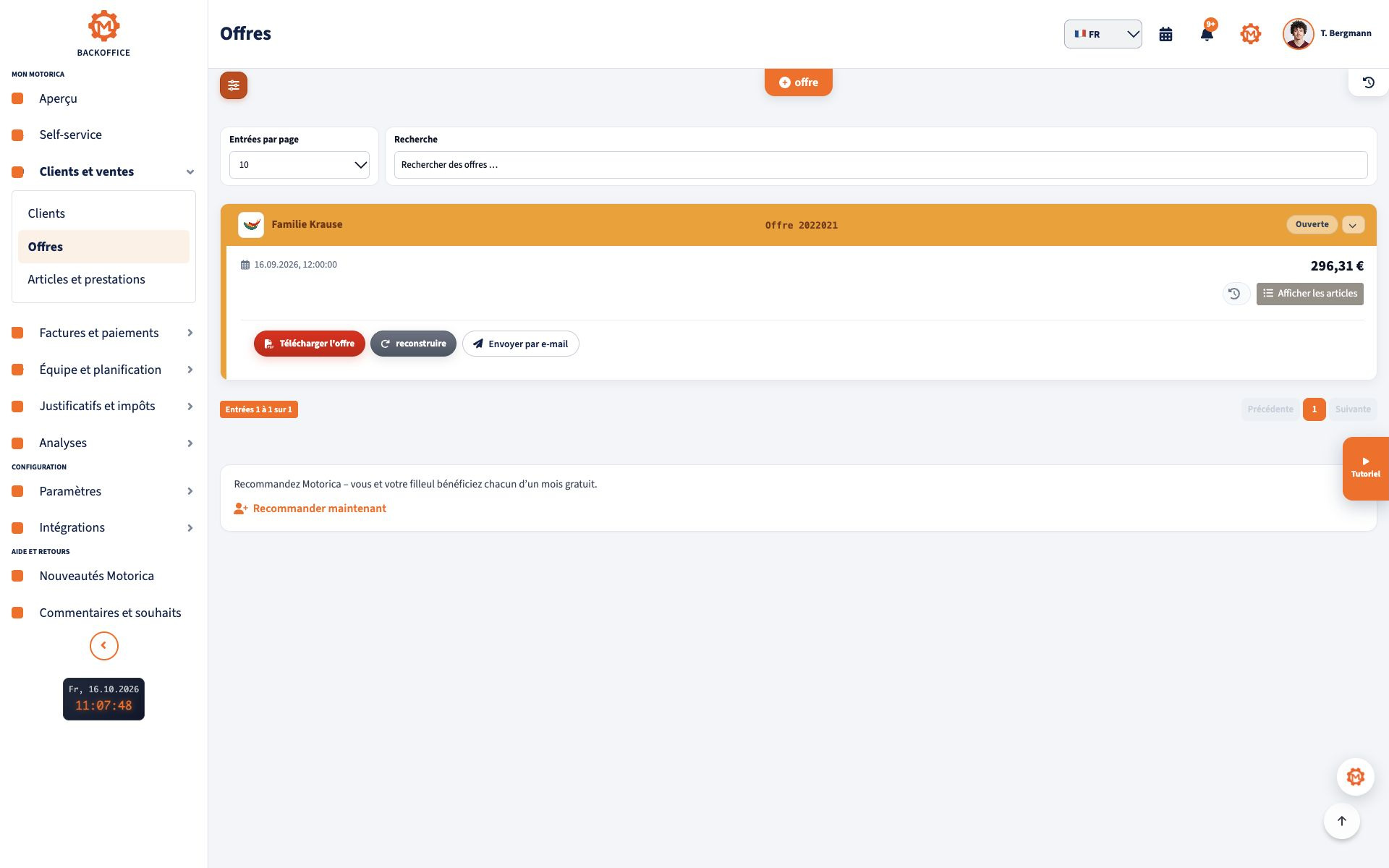The width and height of the screenshot is (1389, 868).
Task: Open the Tutoriel side tab
Action: (1366, 469)
